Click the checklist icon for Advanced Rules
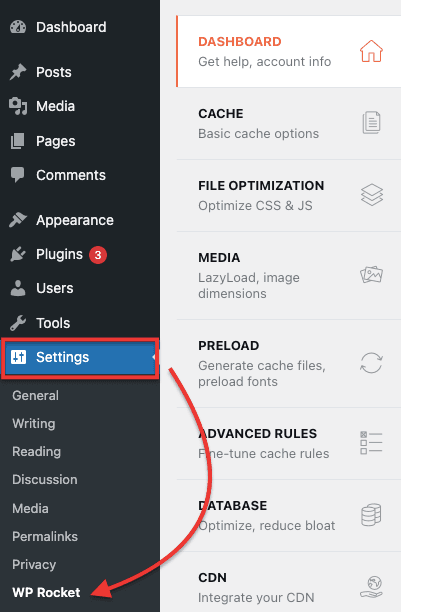Image resolution: width=421 pixels, height=612 pixels. [371, 443]
